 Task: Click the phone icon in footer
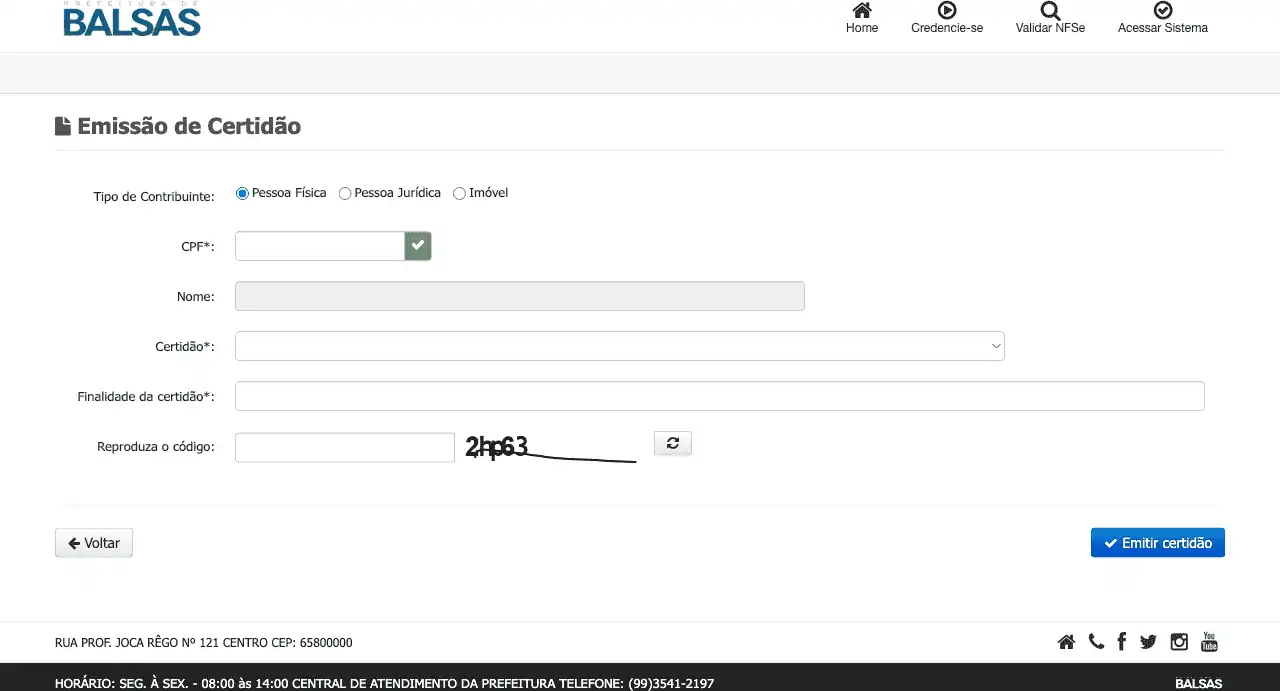pyautogui.click(x=1096, y=642)
